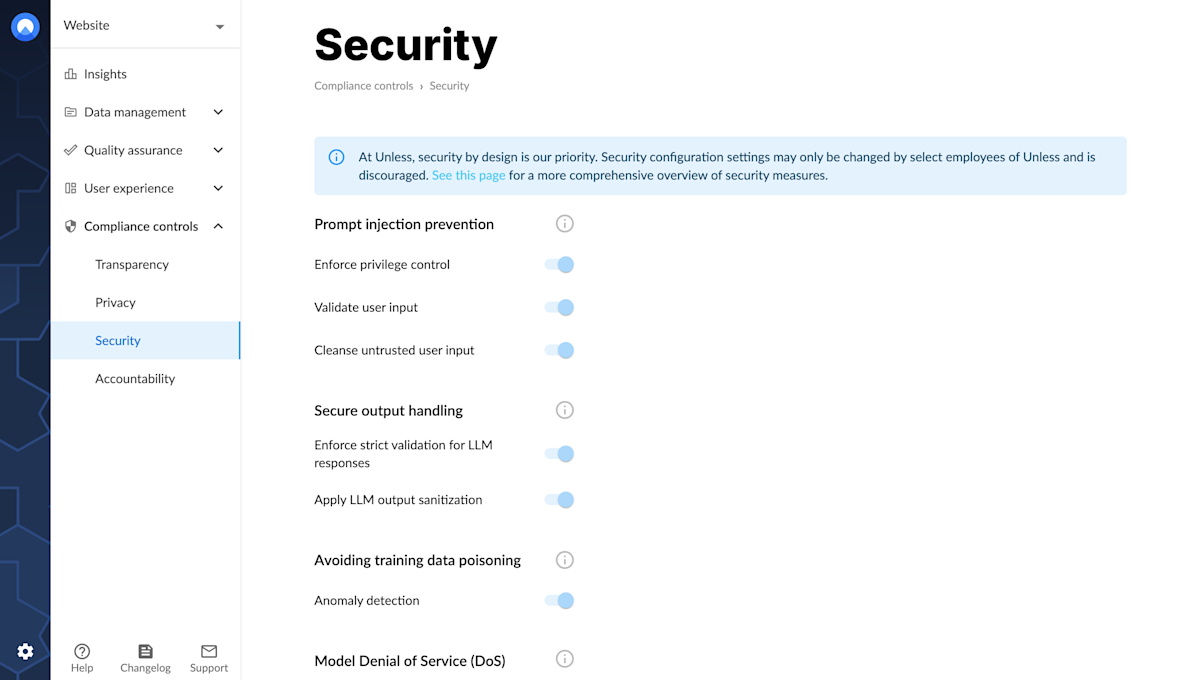Image resolution: width=1200 pixels, height=680 pixels.
Task: Click Compliance controls in the breadcrumb
Action: (x=363, y=85)
